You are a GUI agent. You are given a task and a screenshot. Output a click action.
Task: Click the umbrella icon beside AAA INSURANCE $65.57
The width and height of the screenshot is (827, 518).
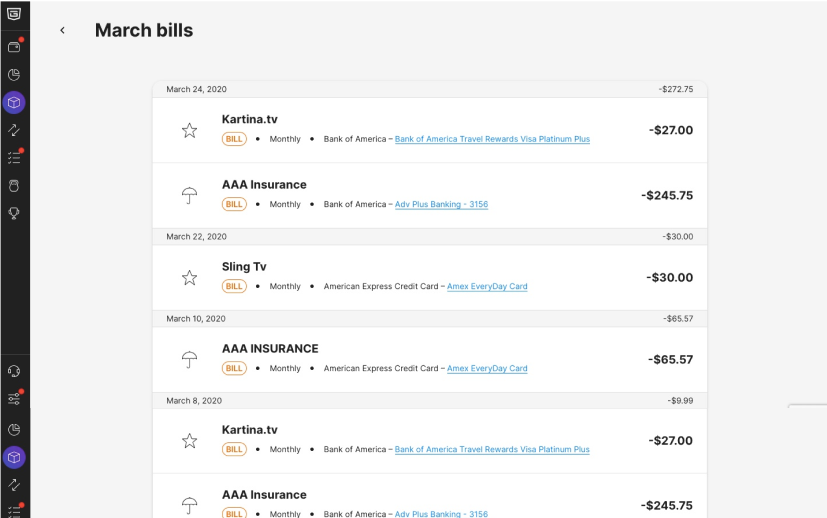[189, 360]
